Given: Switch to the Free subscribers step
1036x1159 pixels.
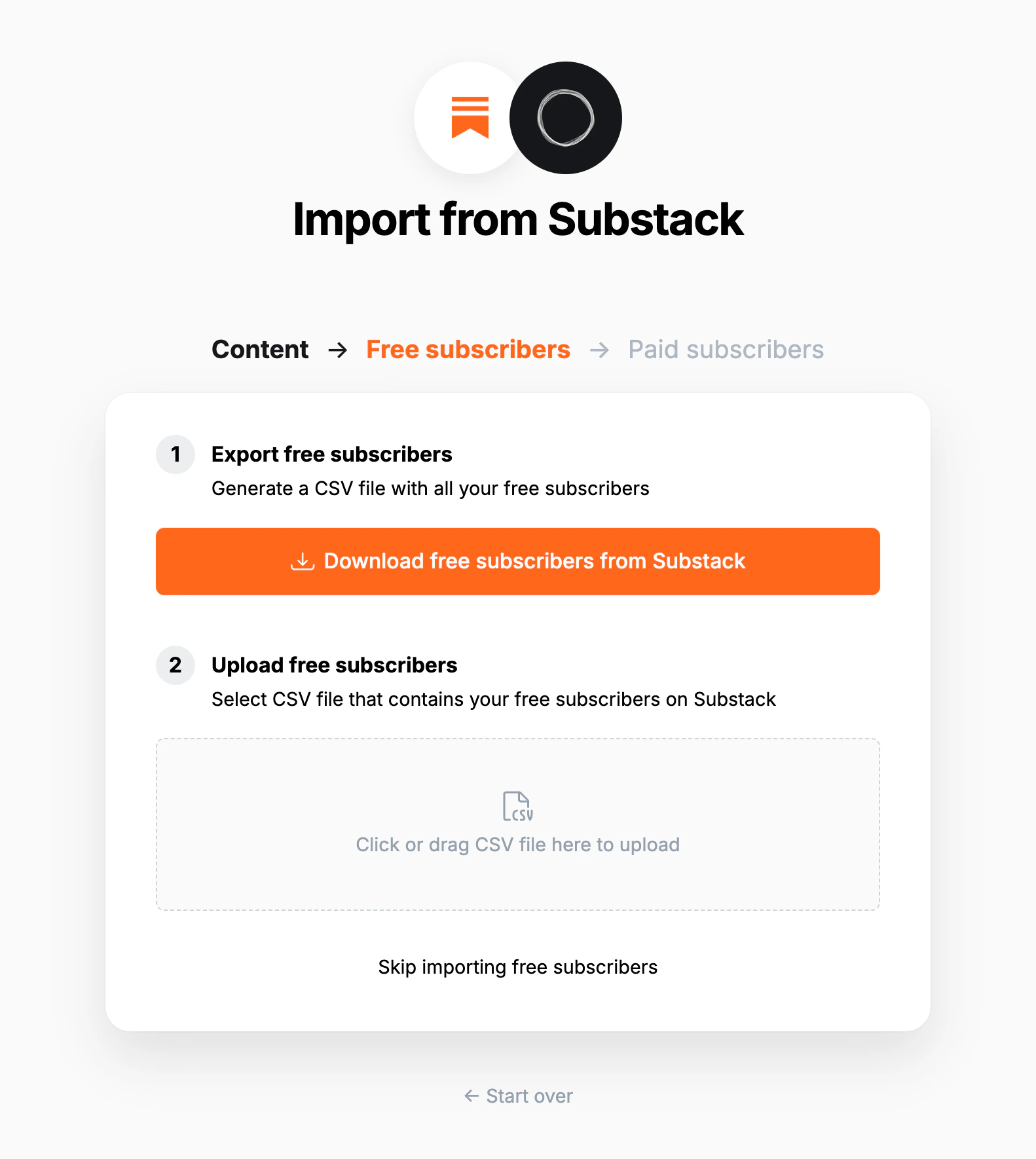Looking at the screenshot, I should click(468, 350).
